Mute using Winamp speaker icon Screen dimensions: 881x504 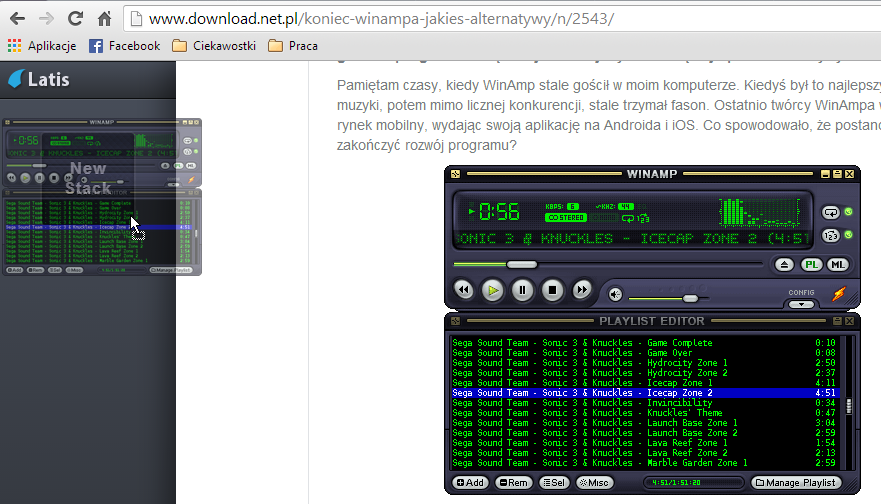tap(615, 294)
